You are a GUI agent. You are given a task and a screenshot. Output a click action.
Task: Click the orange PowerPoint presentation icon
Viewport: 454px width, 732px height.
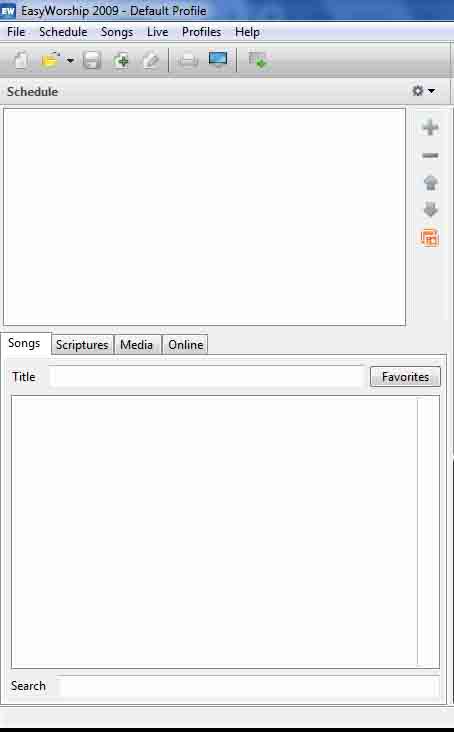click(x=430, y=238)
